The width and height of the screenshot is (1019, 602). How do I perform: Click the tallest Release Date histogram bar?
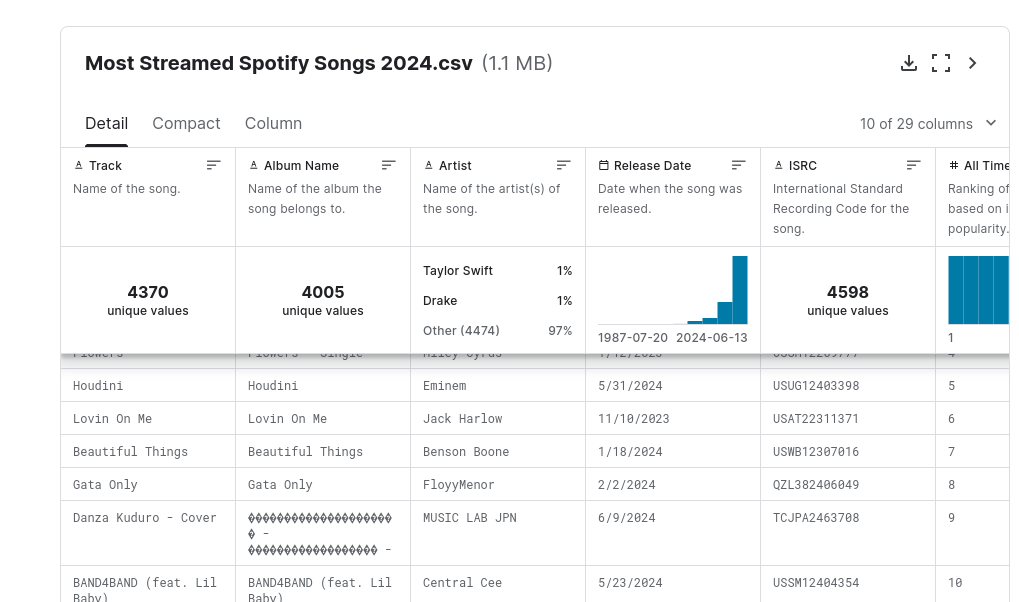740,290
